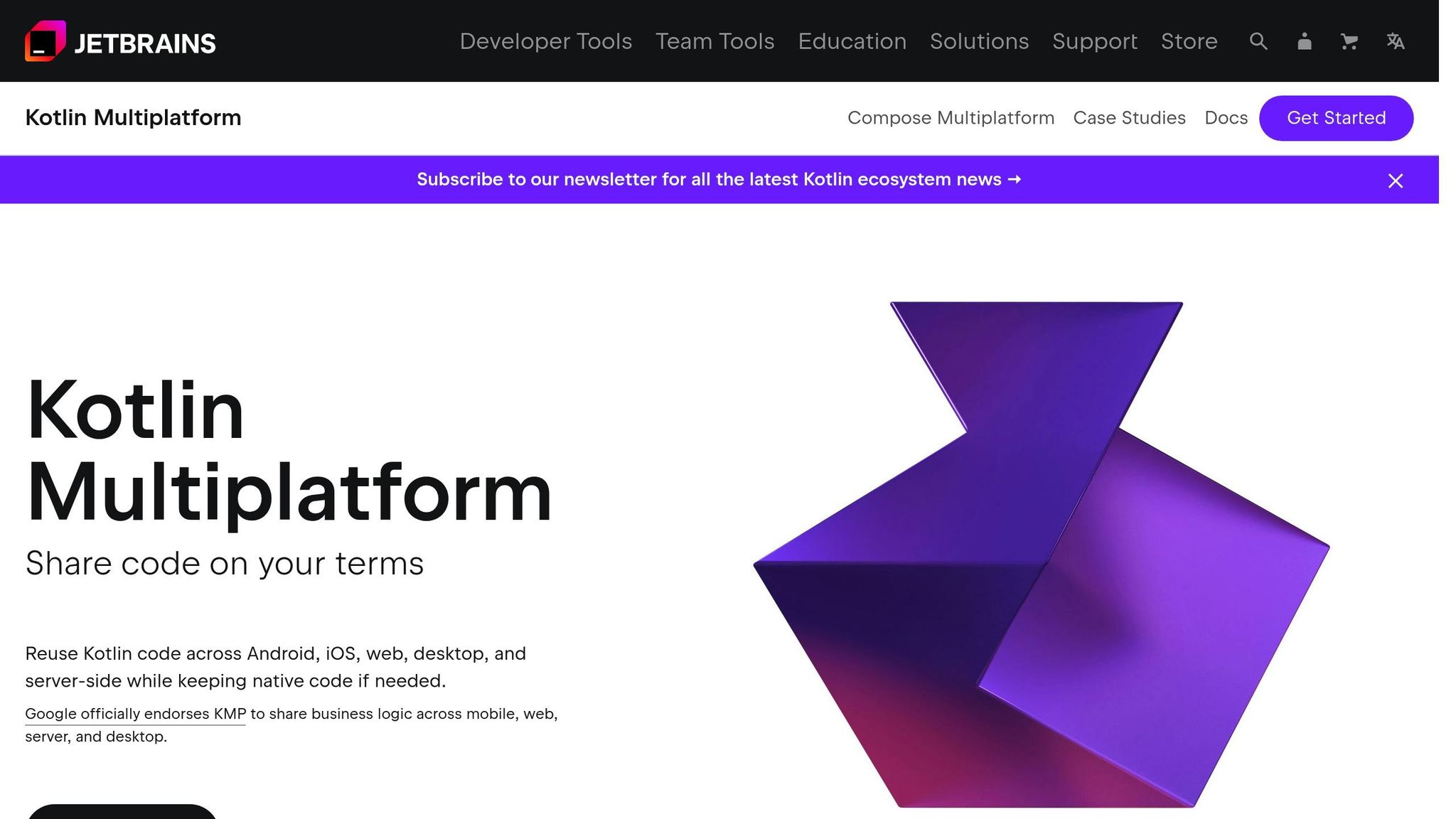Image resolution: width=1456 pixels, height=819 pixels.
Task: Go to Compose Multiplatform
Action: (x=951, y=118)
